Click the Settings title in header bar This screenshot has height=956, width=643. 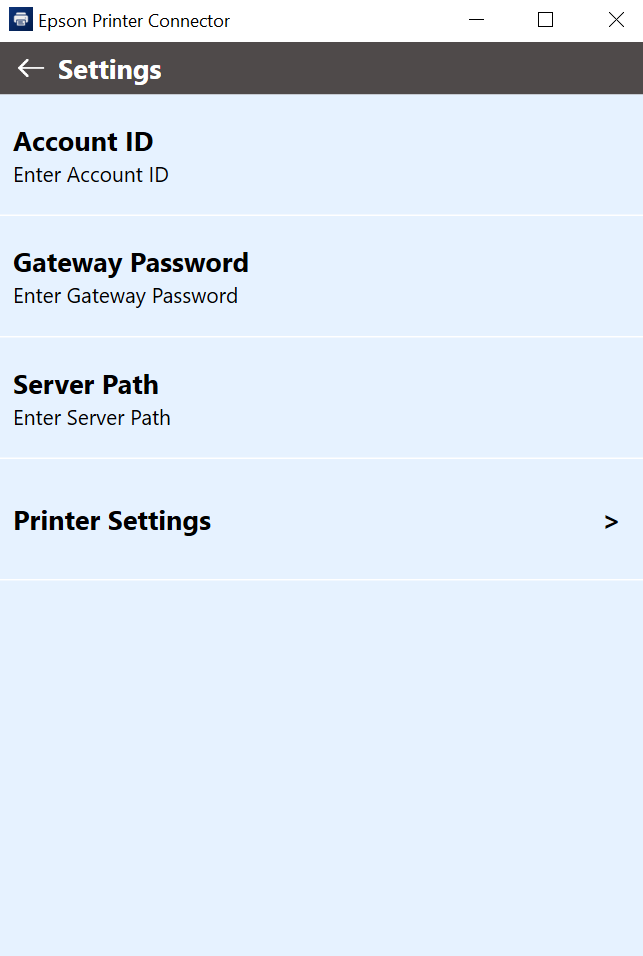[110, 70]
